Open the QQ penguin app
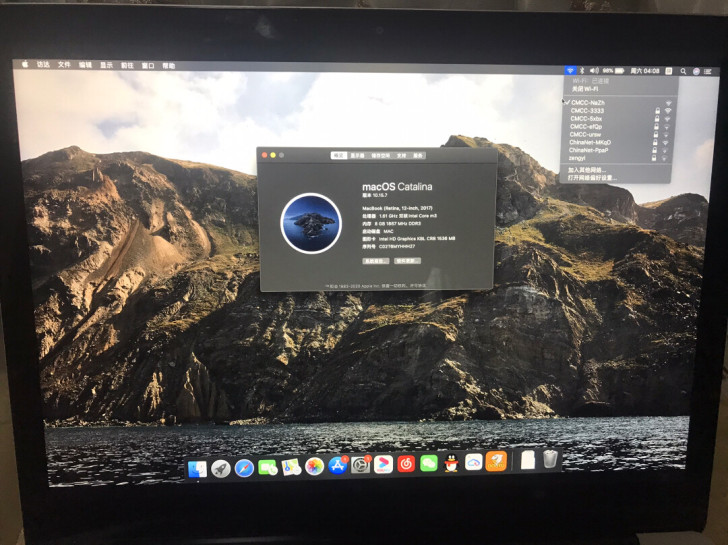The height and width of the screenshot is (545, 728). coord(451,463)
